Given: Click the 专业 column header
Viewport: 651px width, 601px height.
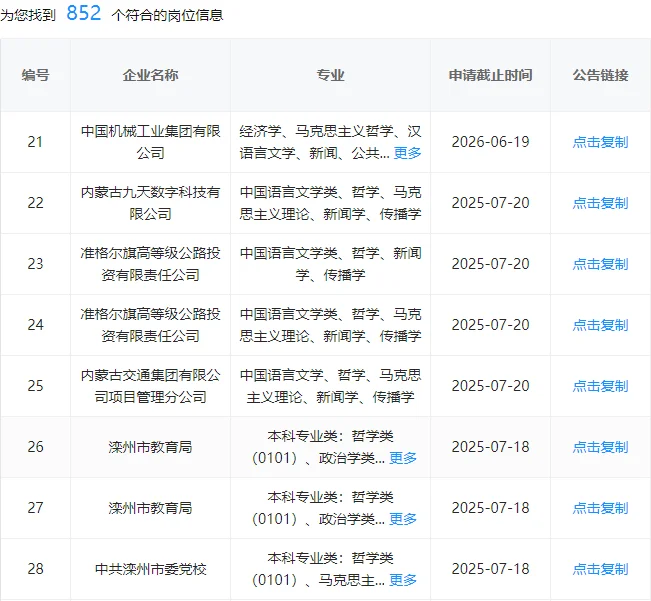Looking at the screenshot, I should pyautogui.click(x=330, y=75).
